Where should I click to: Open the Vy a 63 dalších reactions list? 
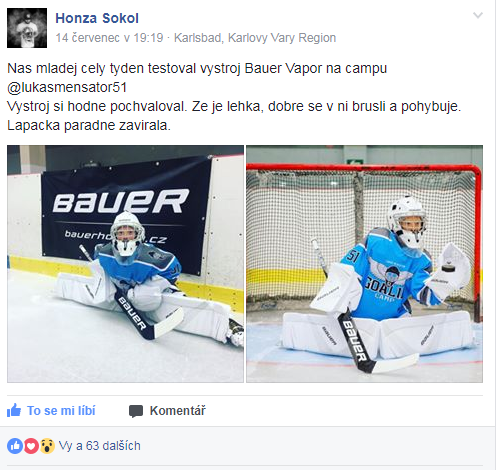100,446
